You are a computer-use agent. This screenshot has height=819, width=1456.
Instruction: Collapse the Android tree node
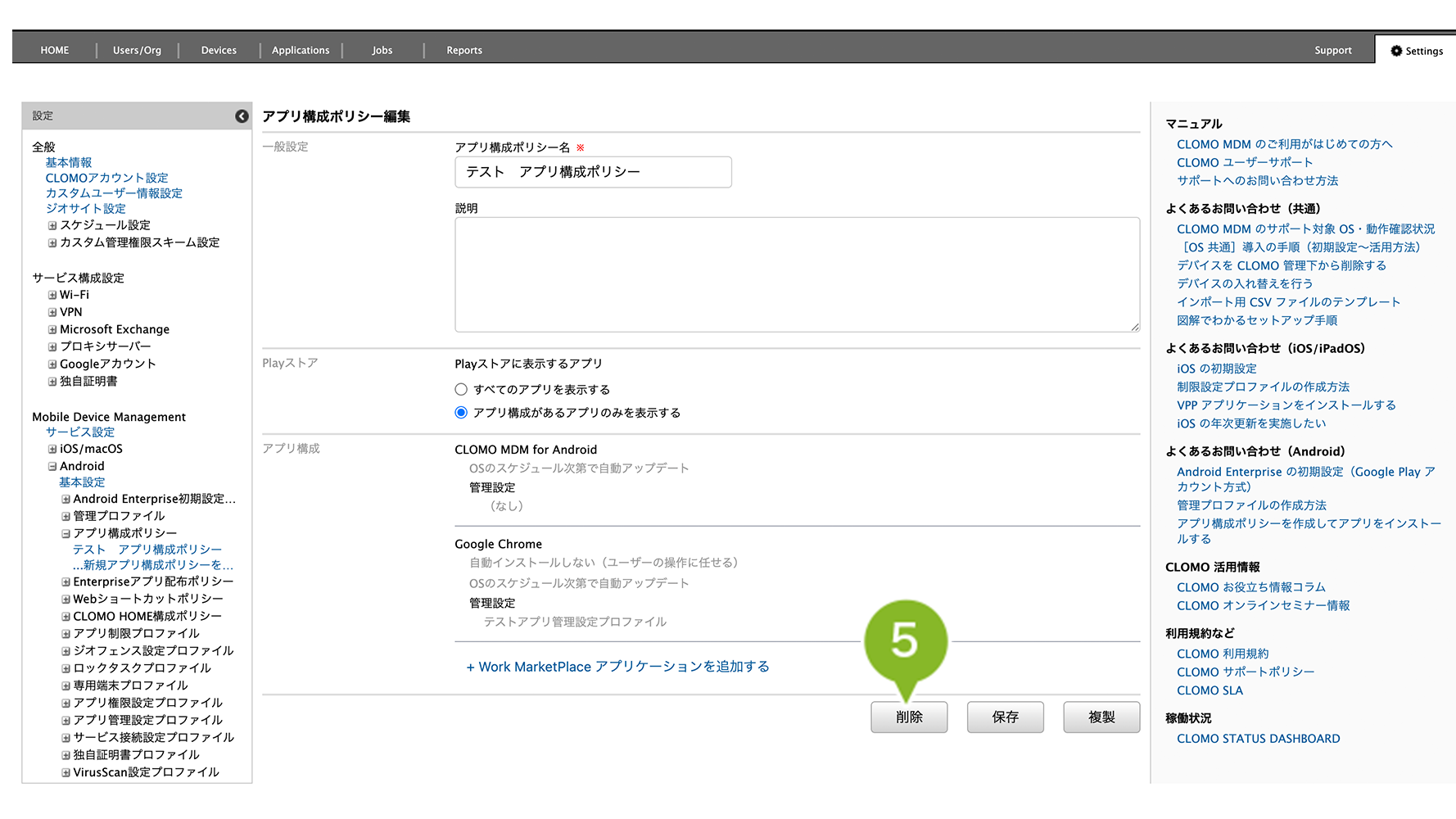[52, 466]
